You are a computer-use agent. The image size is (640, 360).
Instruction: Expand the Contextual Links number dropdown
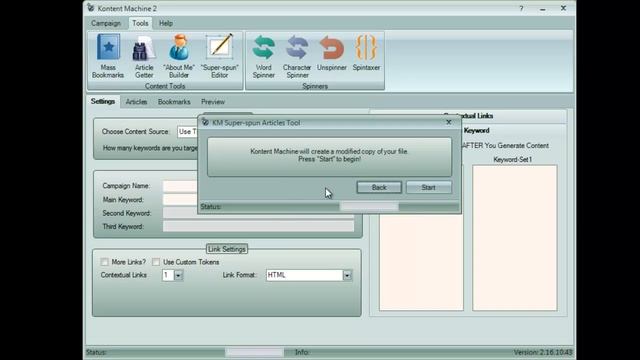coord(178,276)
